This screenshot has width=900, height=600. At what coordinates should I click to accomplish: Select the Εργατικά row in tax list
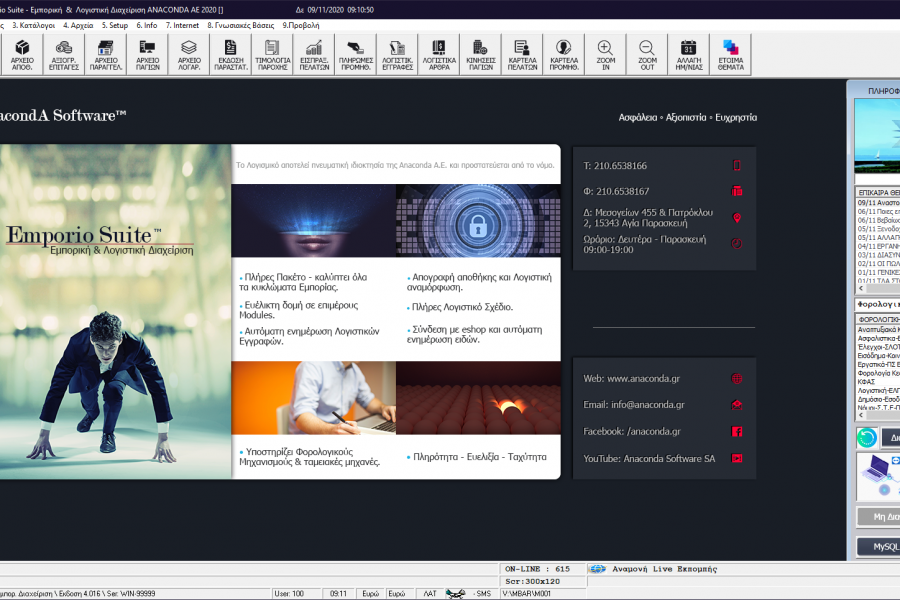pos(878,364)
